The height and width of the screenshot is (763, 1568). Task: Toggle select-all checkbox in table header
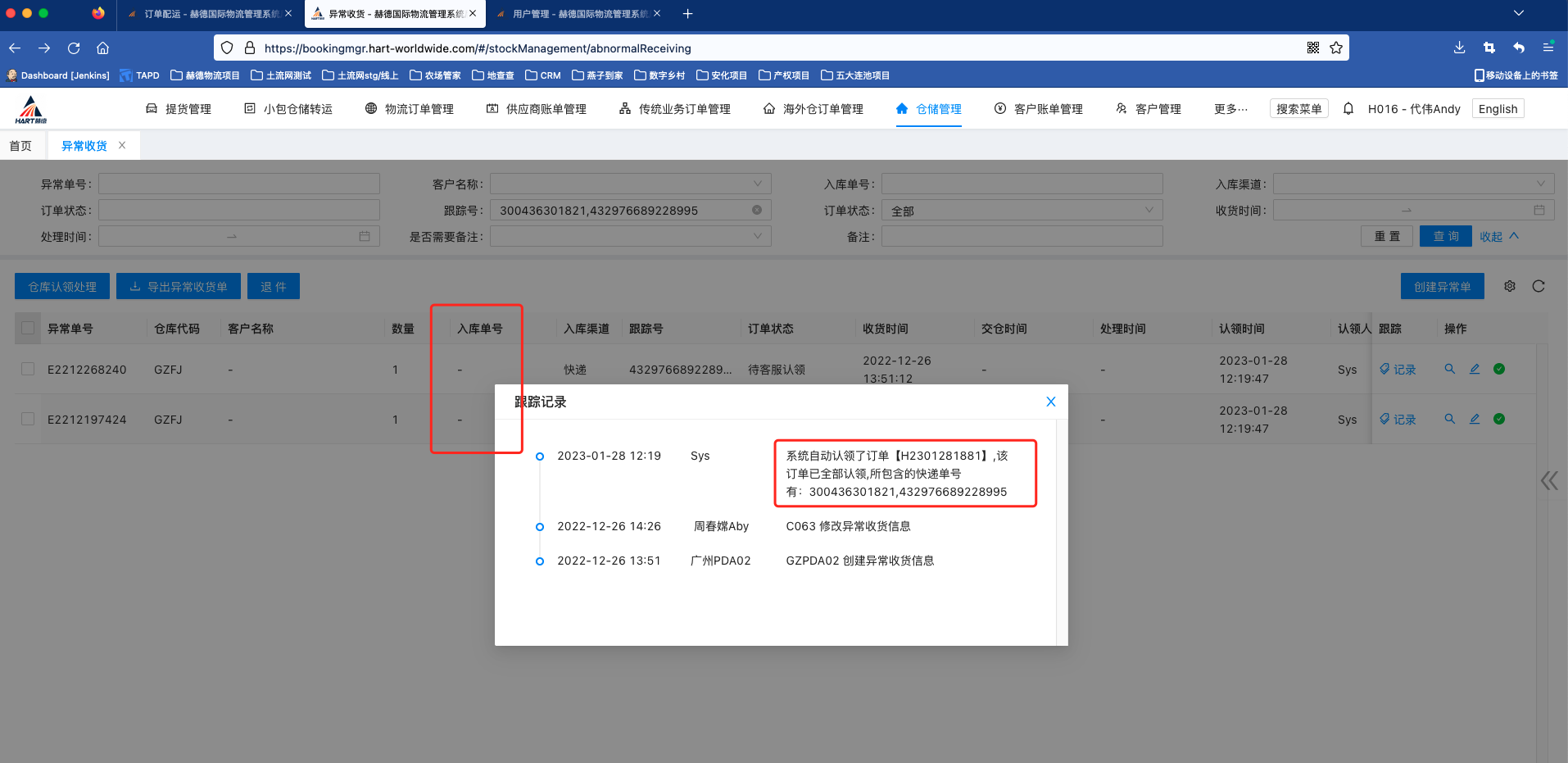[x=28, y=329]
